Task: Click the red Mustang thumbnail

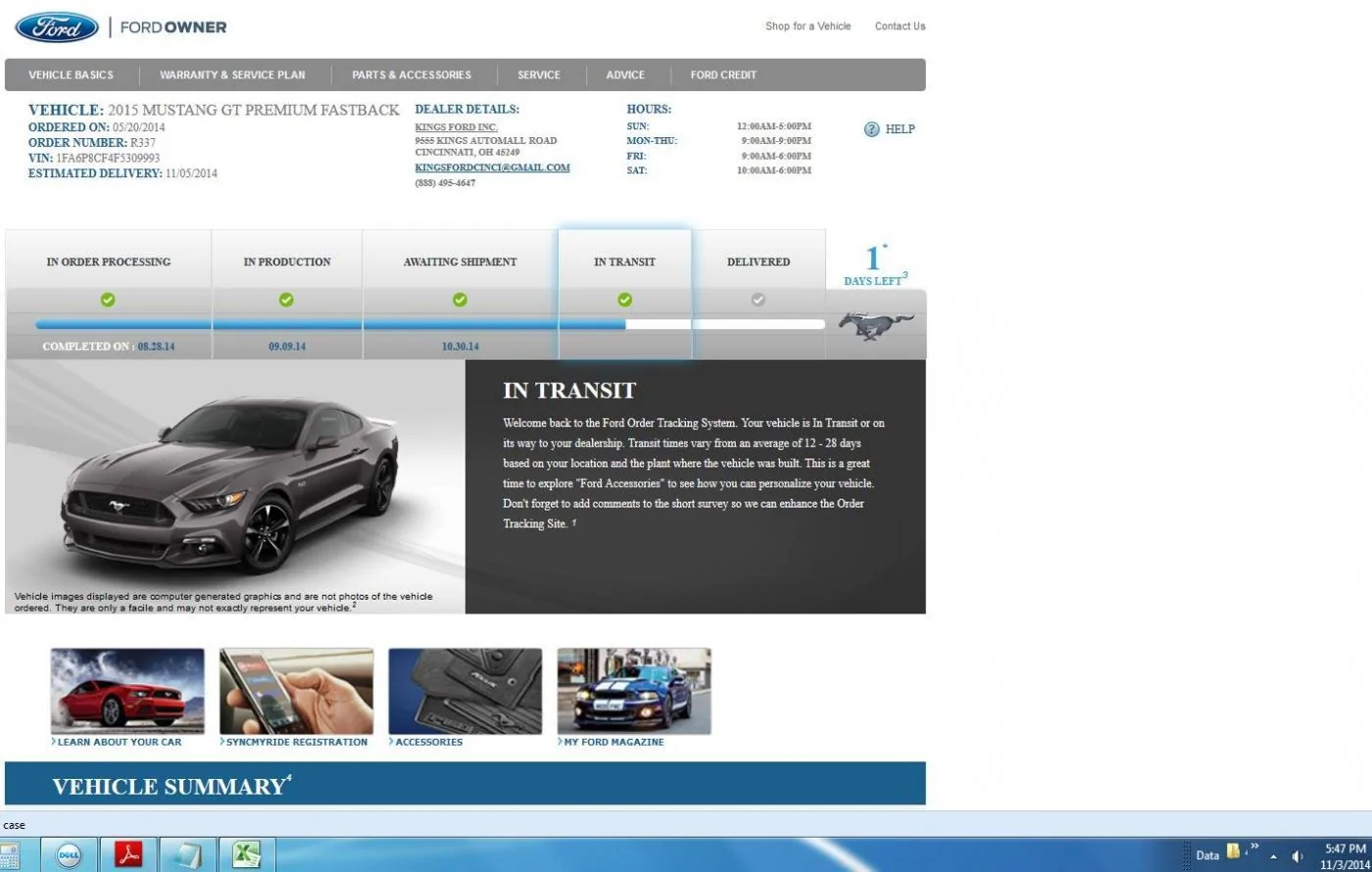Action: 127,692
